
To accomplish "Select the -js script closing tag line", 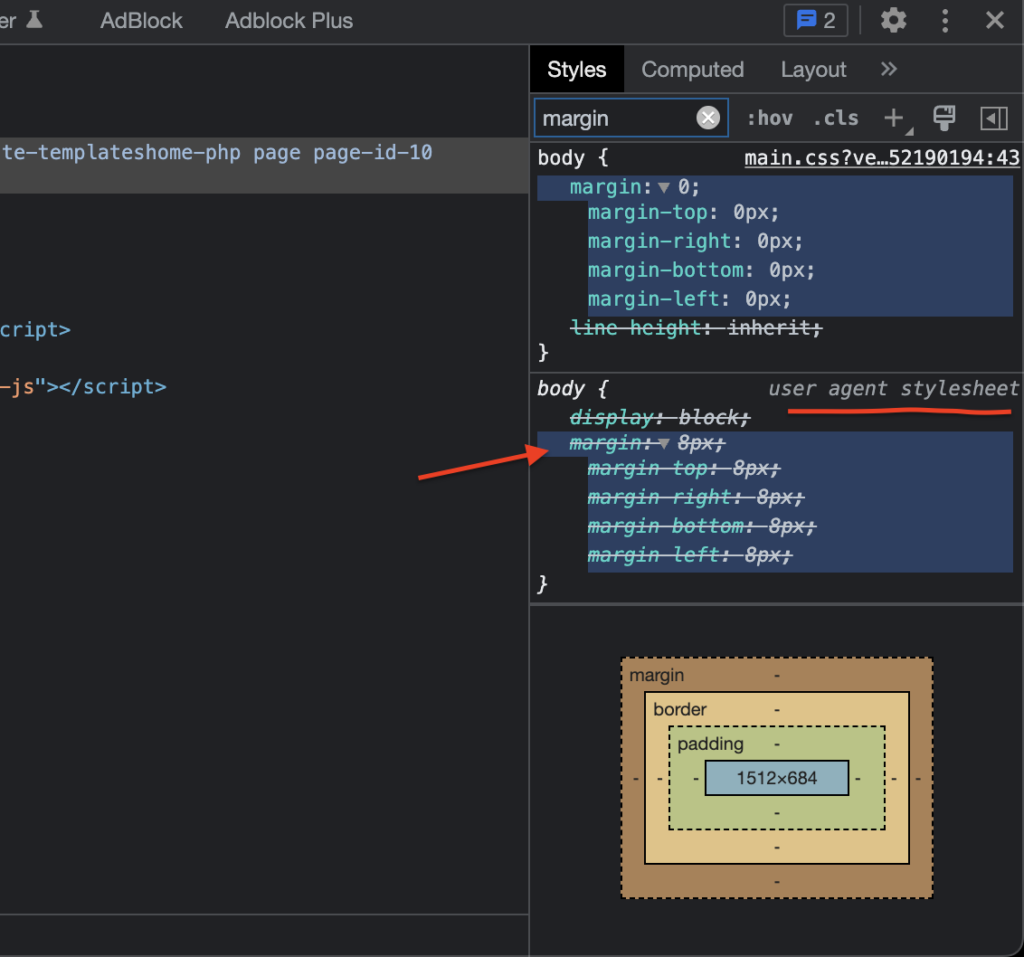I will (x=83, y=387).
